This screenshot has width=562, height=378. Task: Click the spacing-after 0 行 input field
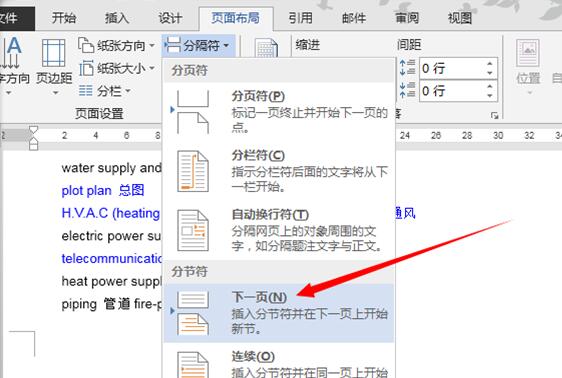(452, 91)
